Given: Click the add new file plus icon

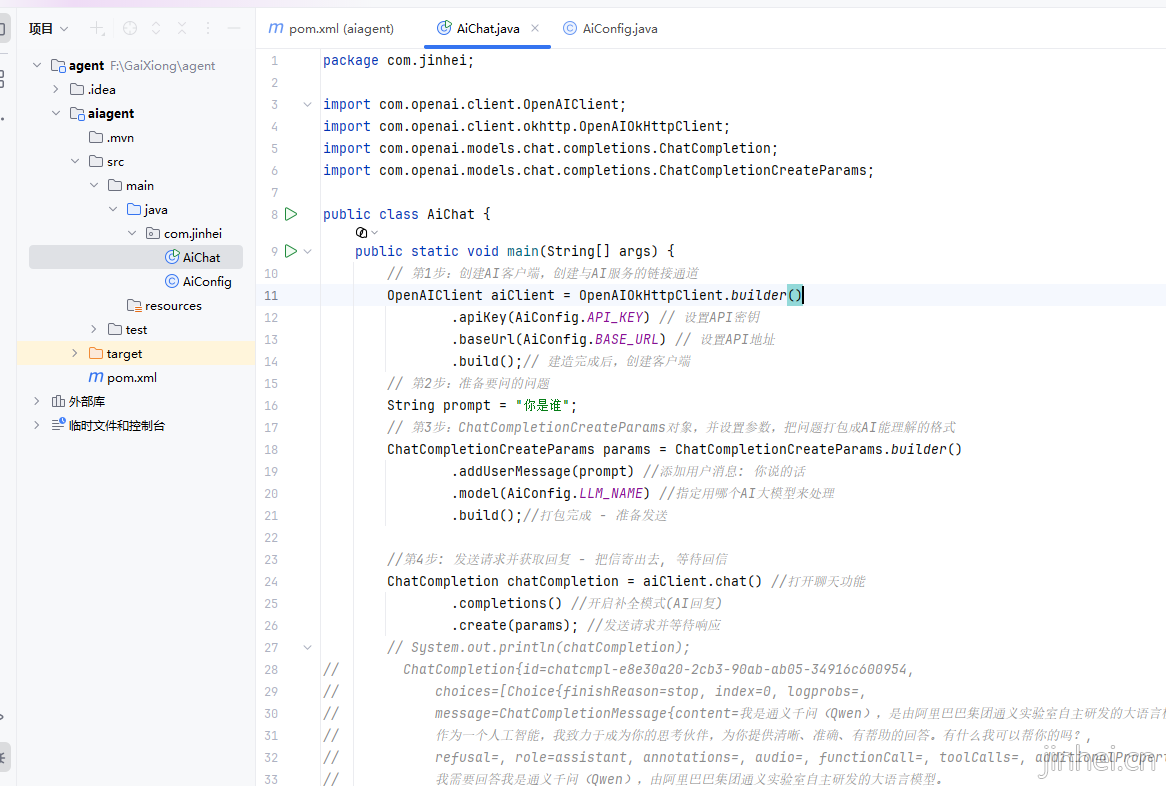Looking at the screenshot, I should coord(97,28).
